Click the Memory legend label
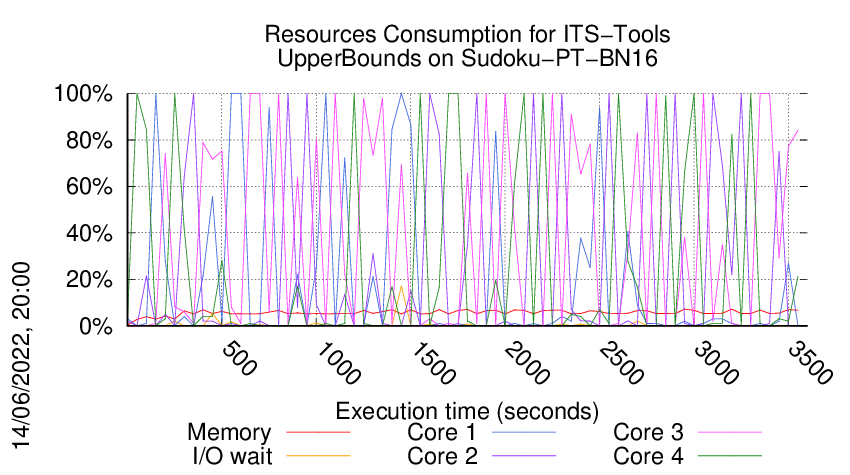The height and width of the screenshot is (475, 850). click(x=229, y=432)
